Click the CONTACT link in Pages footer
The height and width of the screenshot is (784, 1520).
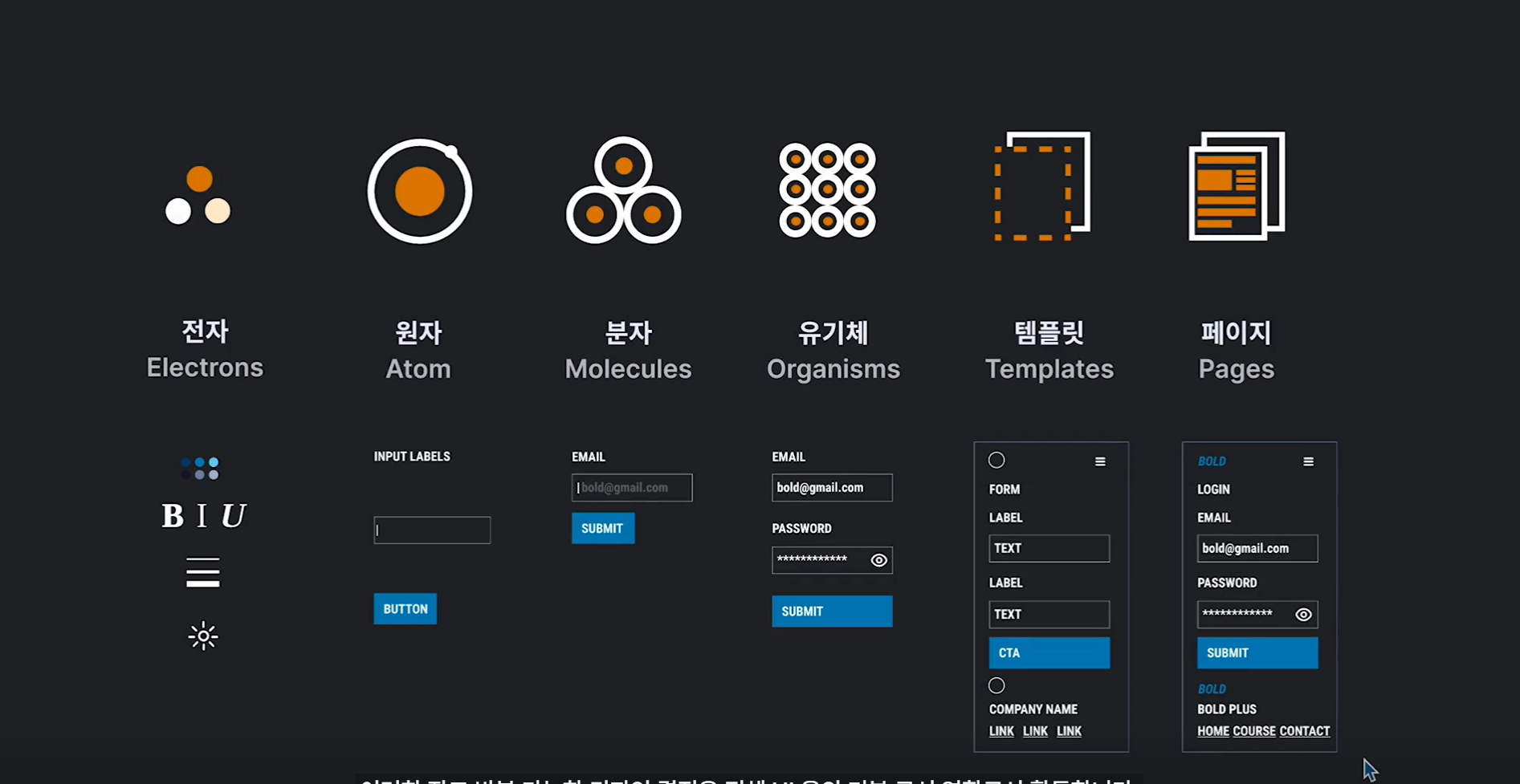[1305, 731]
